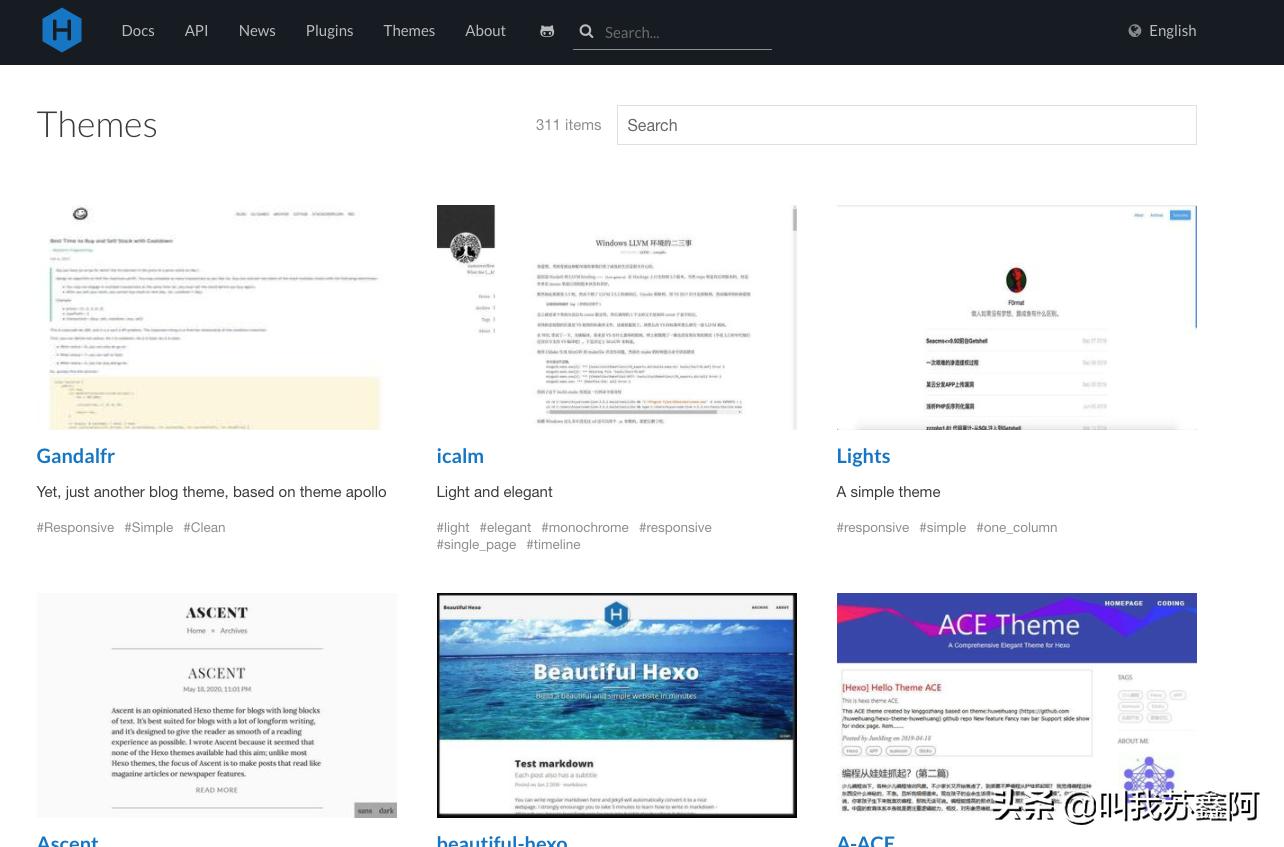Click the Ascent preview thumbnail

coord(216,705)
